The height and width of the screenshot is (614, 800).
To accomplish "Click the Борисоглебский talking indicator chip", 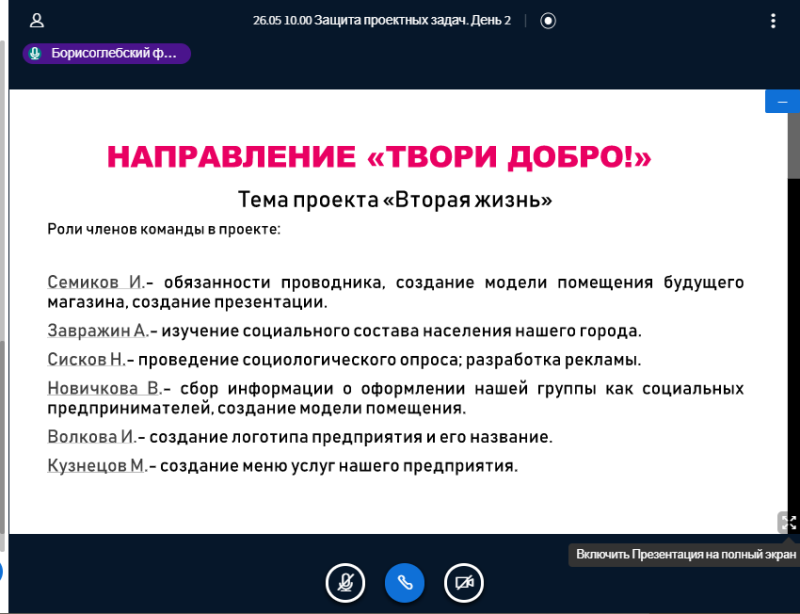I will point(107,54).
